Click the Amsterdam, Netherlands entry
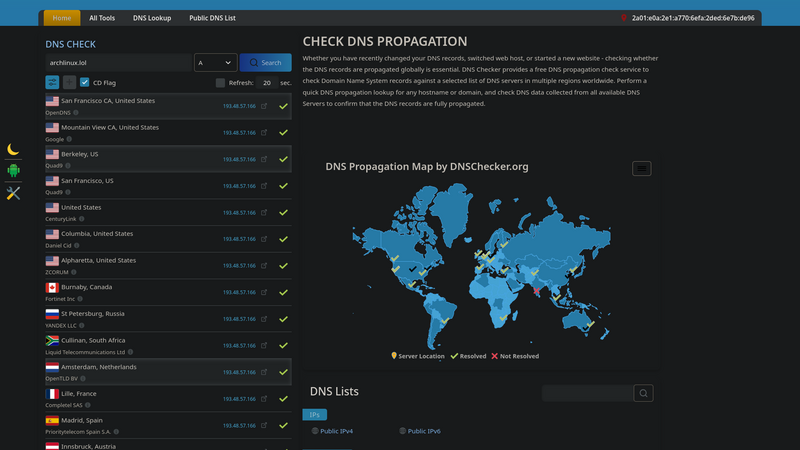800x450 pixels. tap(168, 372)
